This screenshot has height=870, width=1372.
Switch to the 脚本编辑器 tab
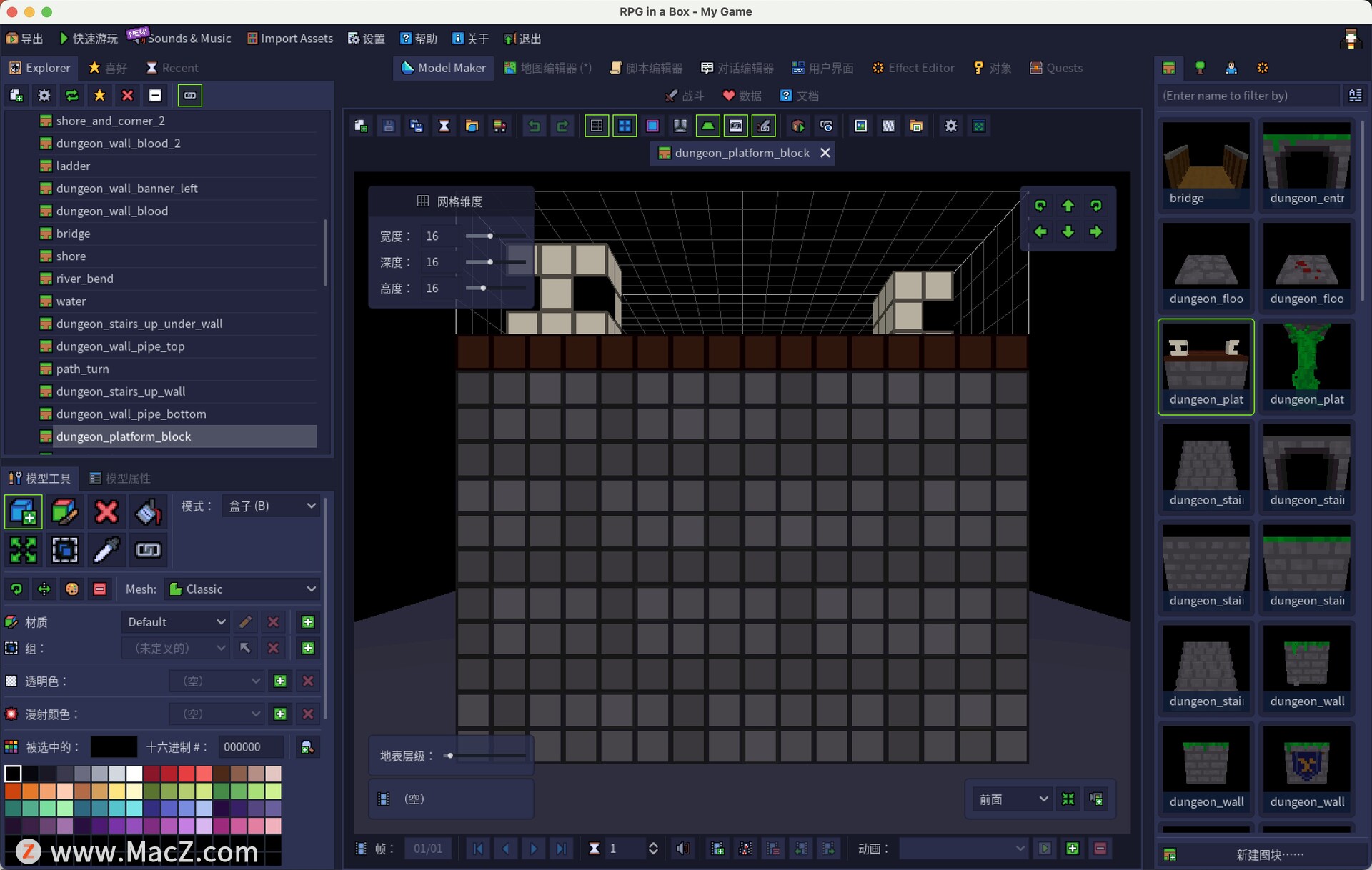tap(646, 68)
